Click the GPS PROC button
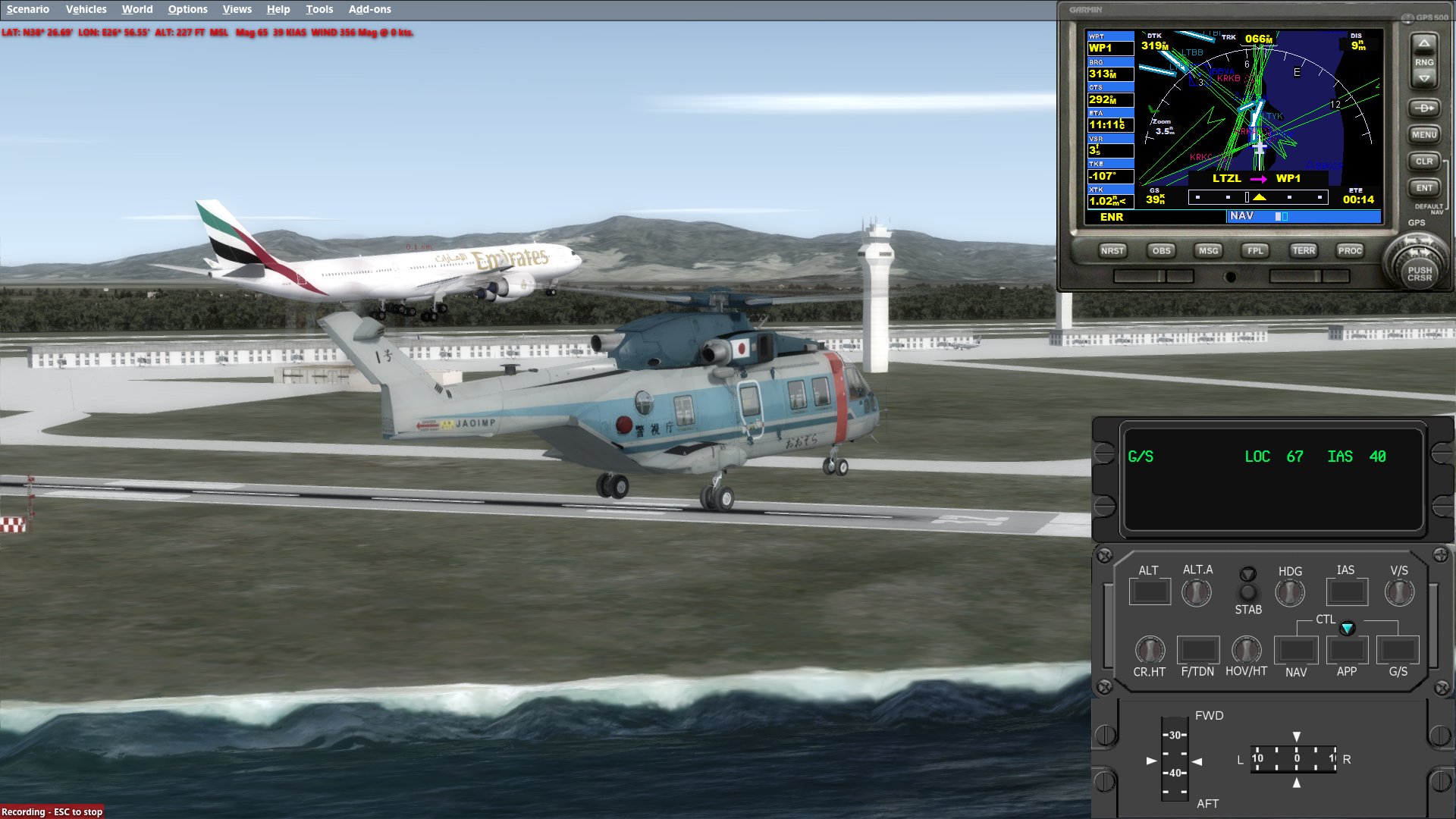This screenshot has width=1456, height=819. tap(1350, 251)
